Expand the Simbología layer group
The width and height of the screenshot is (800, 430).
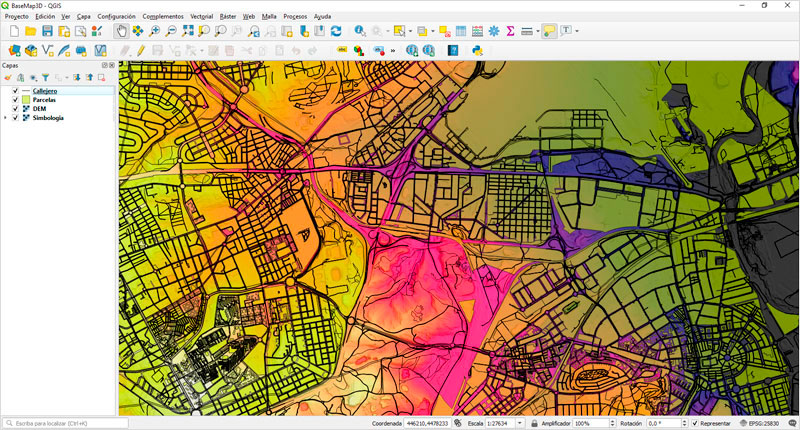(x=6, y=118)
